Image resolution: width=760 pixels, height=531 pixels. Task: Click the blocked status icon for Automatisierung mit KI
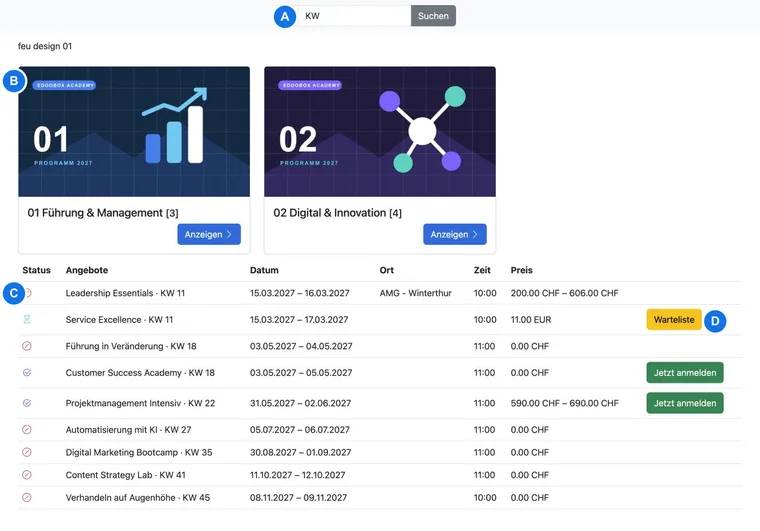(27, 430)
